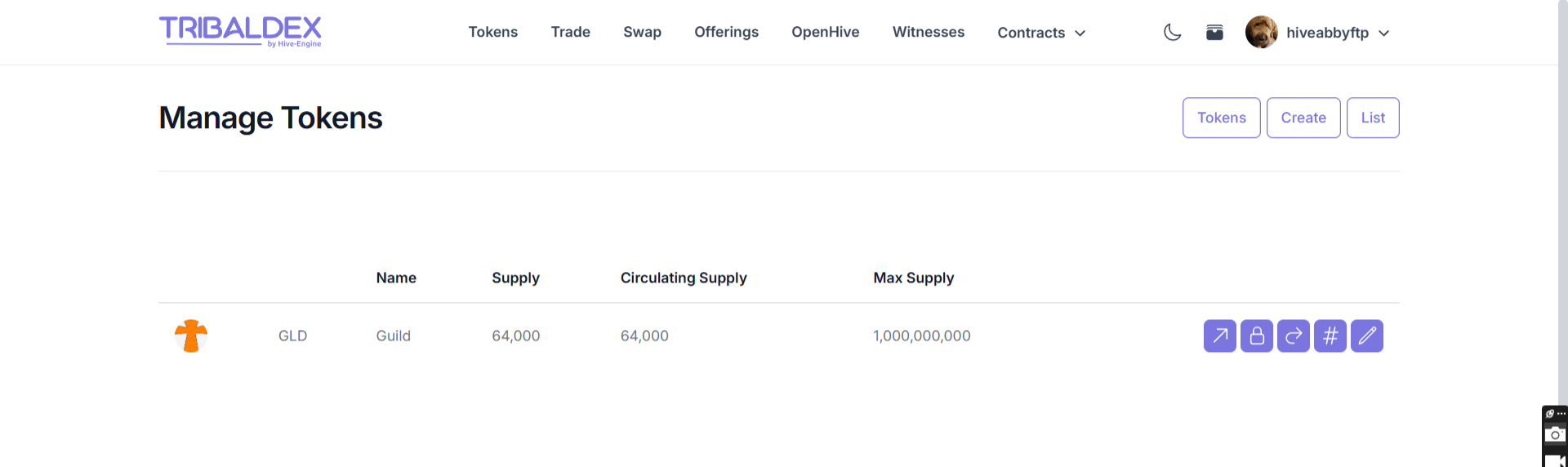1568x467 pixels.
Task: Open the wallet icon in the header
Action: [x=1214, y=33]
